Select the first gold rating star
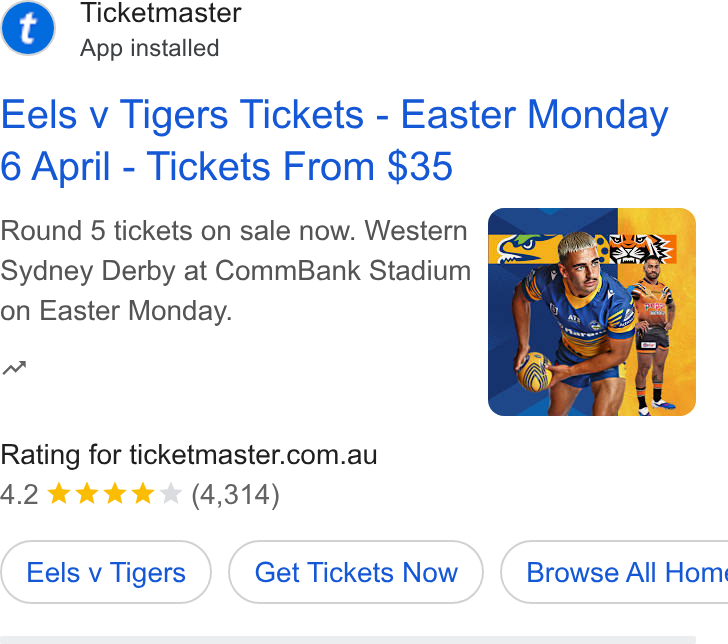Viewport: 728px width, 644px height. pos(59,494)
